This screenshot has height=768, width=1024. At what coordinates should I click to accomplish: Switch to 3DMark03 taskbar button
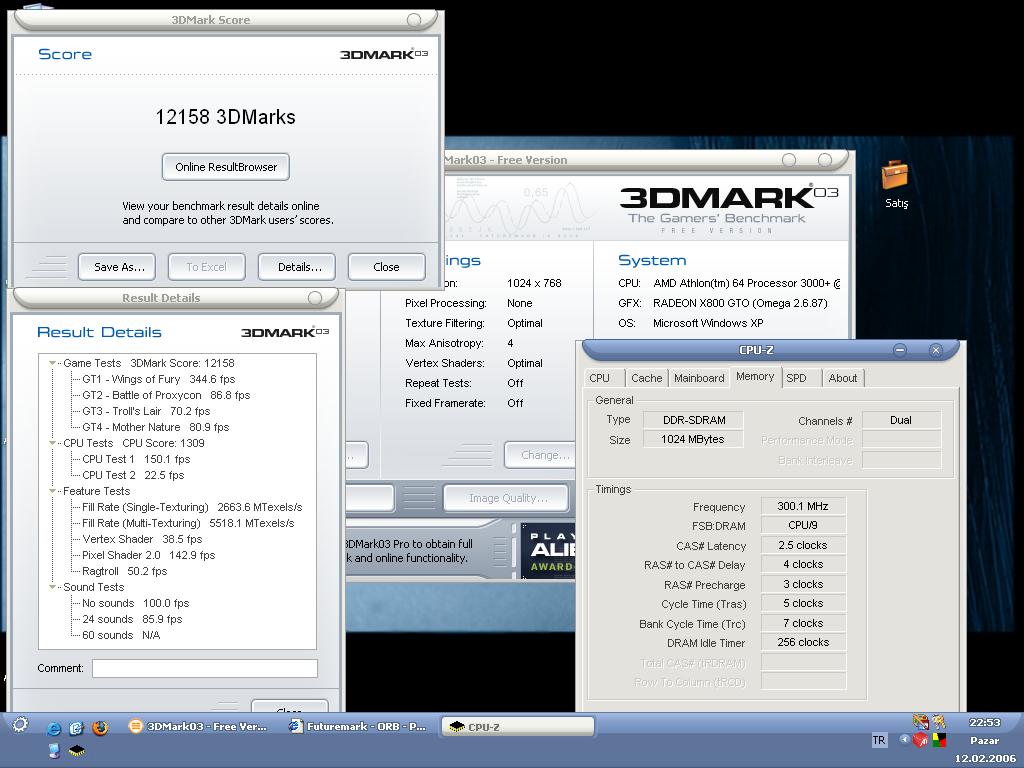199,726
